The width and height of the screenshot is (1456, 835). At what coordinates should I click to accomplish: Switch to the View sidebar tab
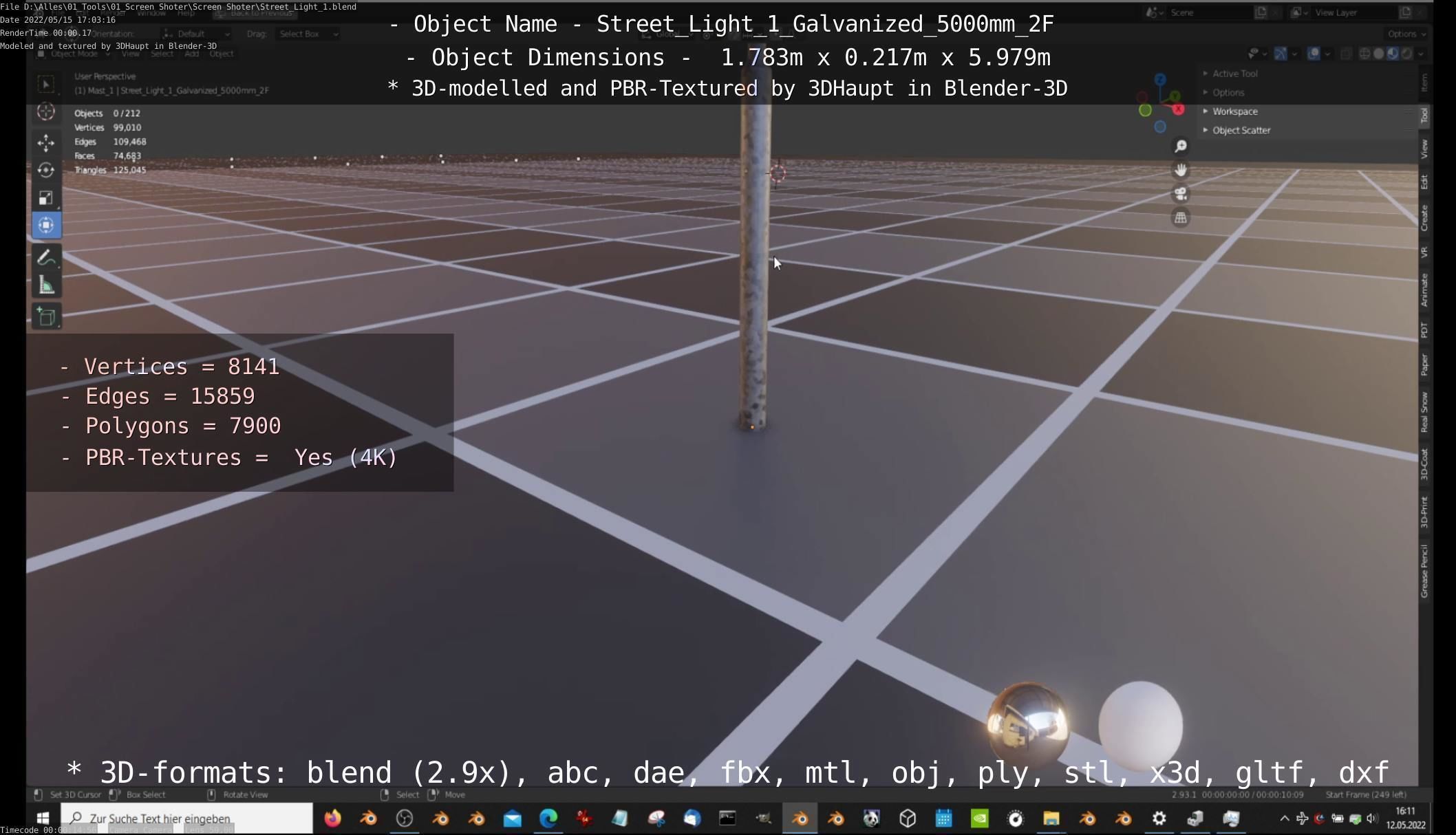point(1424,148)
